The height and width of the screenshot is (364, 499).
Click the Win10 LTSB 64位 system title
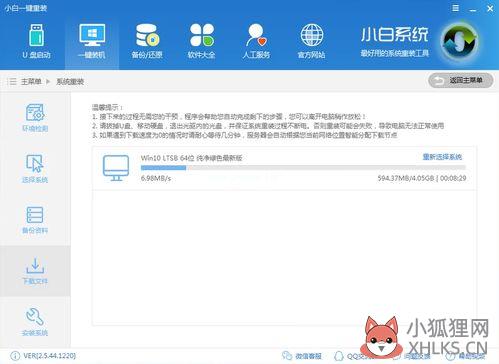coord(191,158)
